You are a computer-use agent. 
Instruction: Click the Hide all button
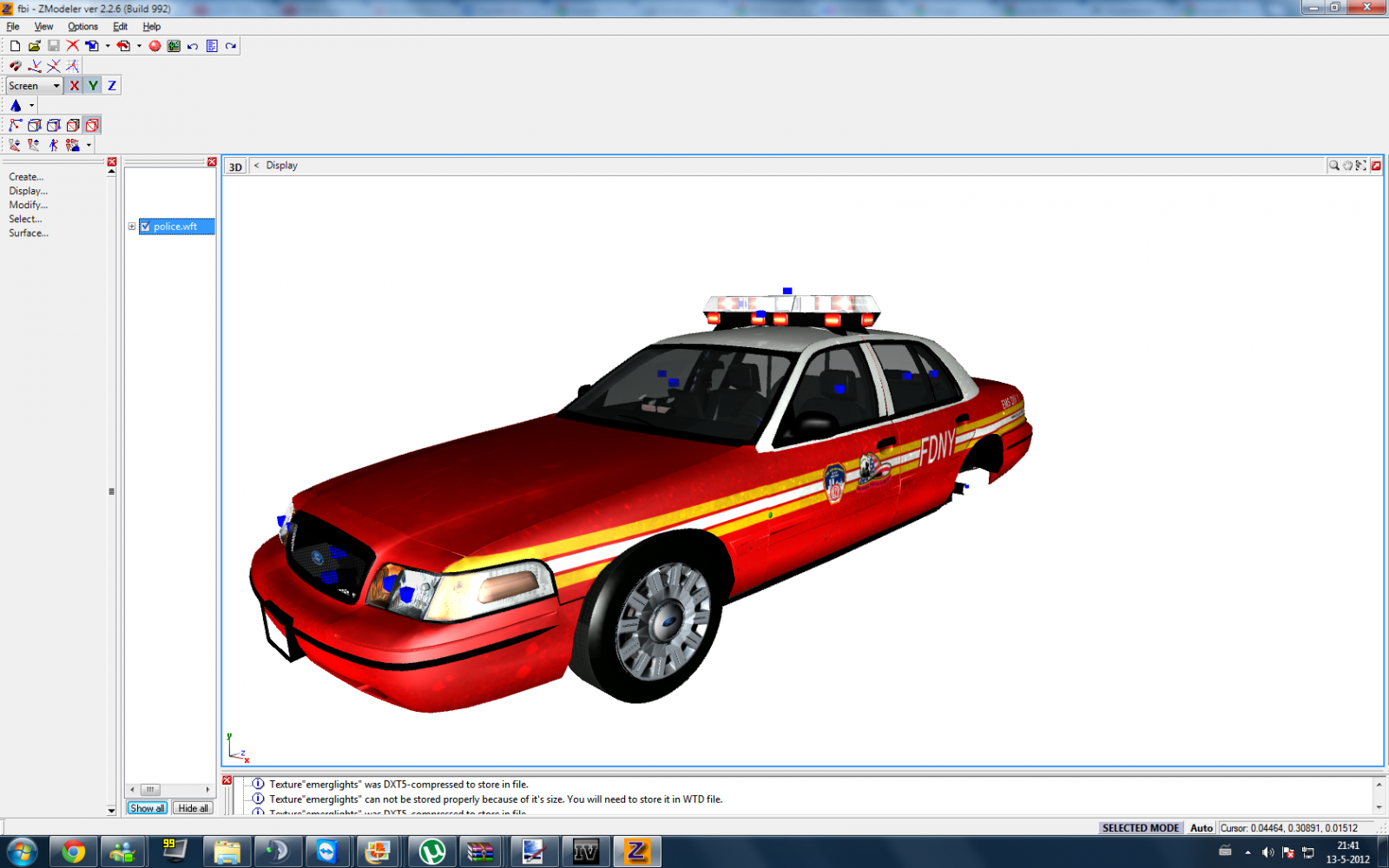click(193, 808)
